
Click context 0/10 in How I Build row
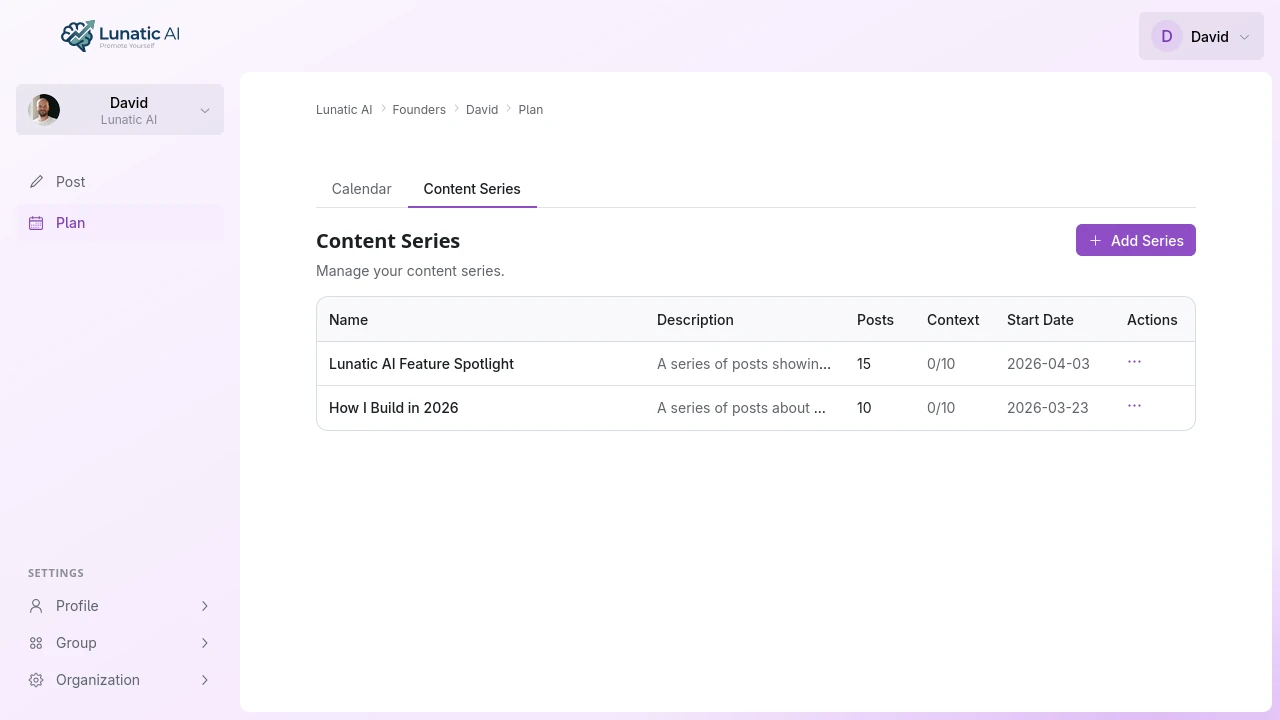coord(941,408)
